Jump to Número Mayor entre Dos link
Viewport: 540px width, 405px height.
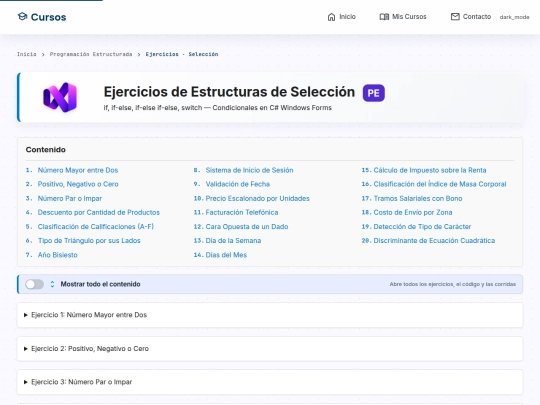tap(78, 170)
